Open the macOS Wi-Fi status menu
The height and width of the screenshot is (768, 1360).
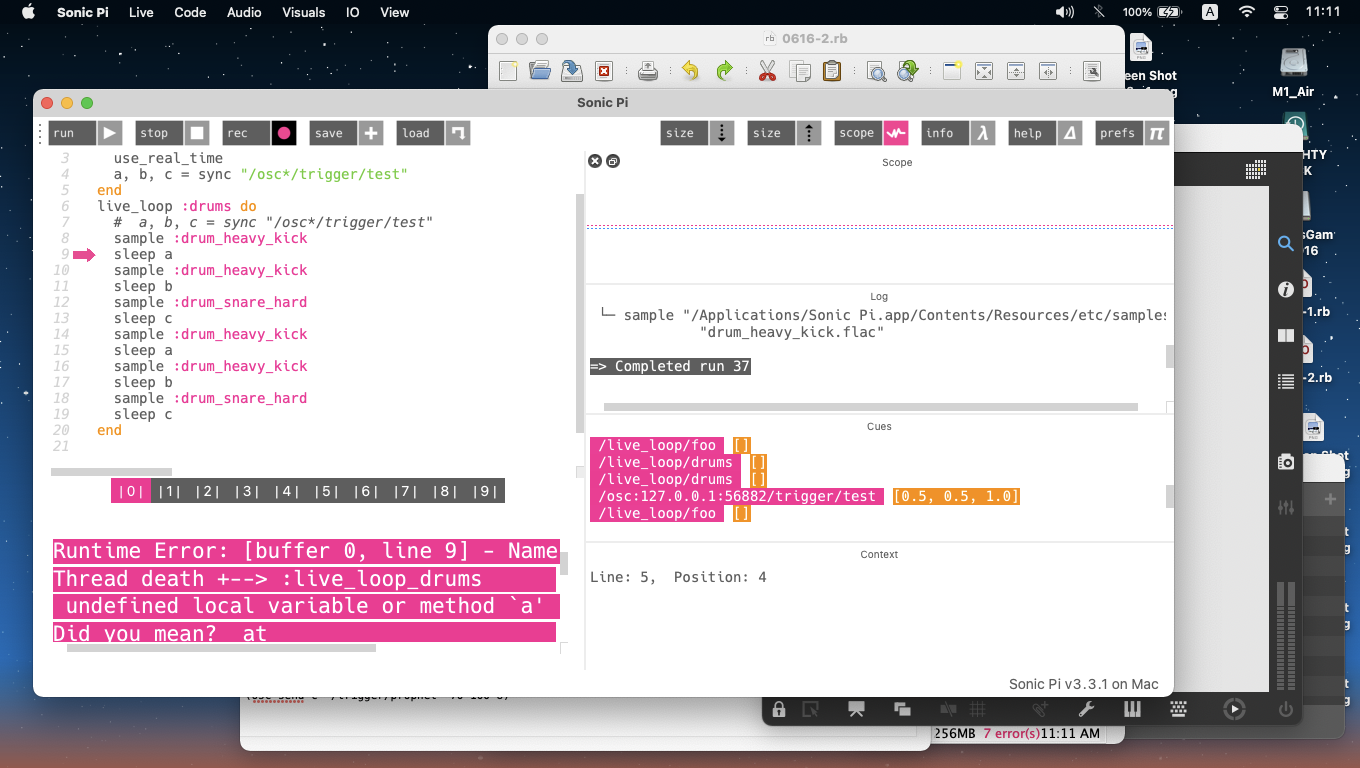pyautogui.click(x=1246, y=12)
